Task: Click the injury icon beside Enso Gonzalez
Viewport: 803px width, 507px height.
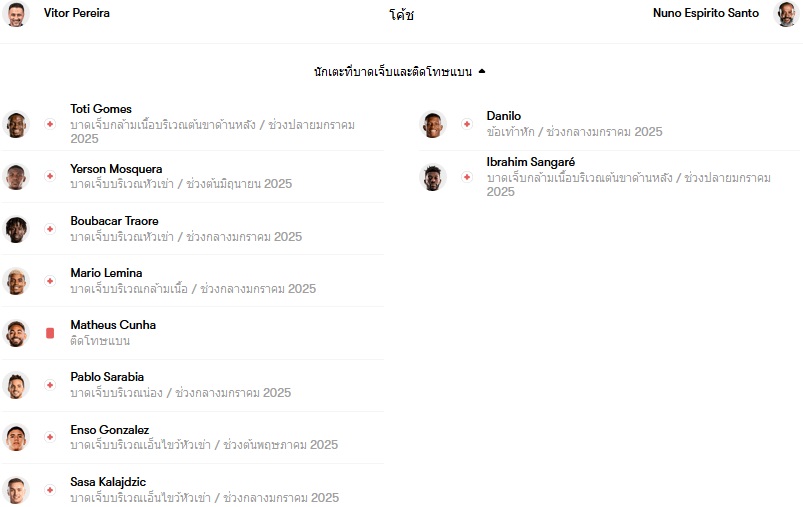Action: click(x=50, y=437)
